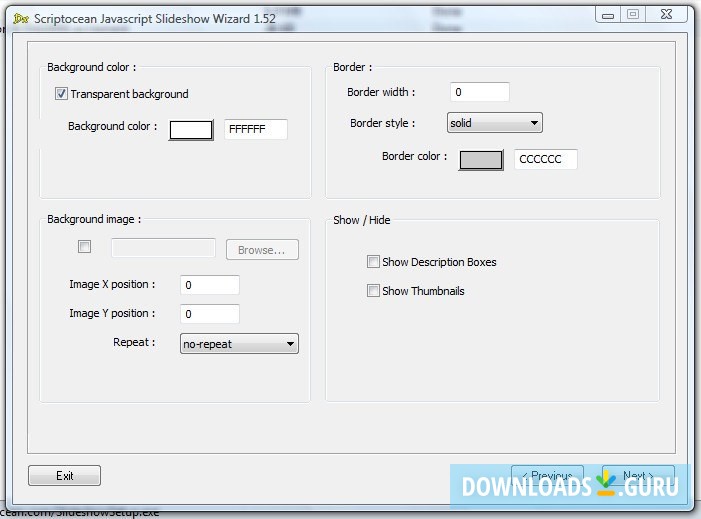Click the Browse... button

(262, 250)
